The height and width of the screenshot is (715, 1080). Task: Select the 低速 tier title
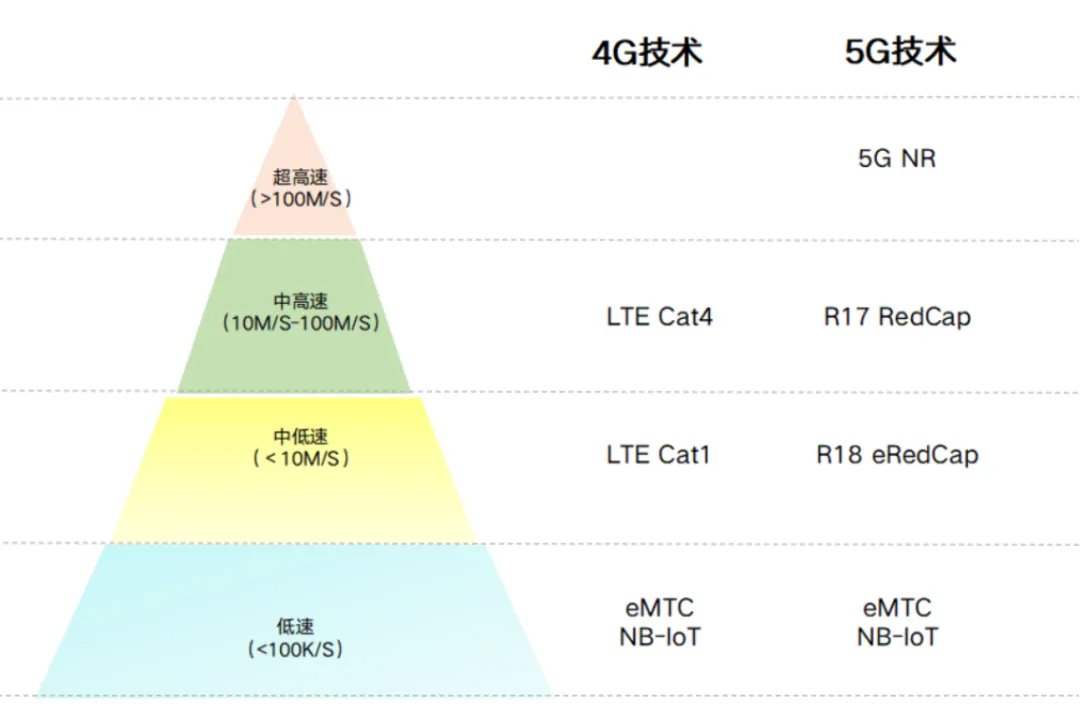(295, 627)
